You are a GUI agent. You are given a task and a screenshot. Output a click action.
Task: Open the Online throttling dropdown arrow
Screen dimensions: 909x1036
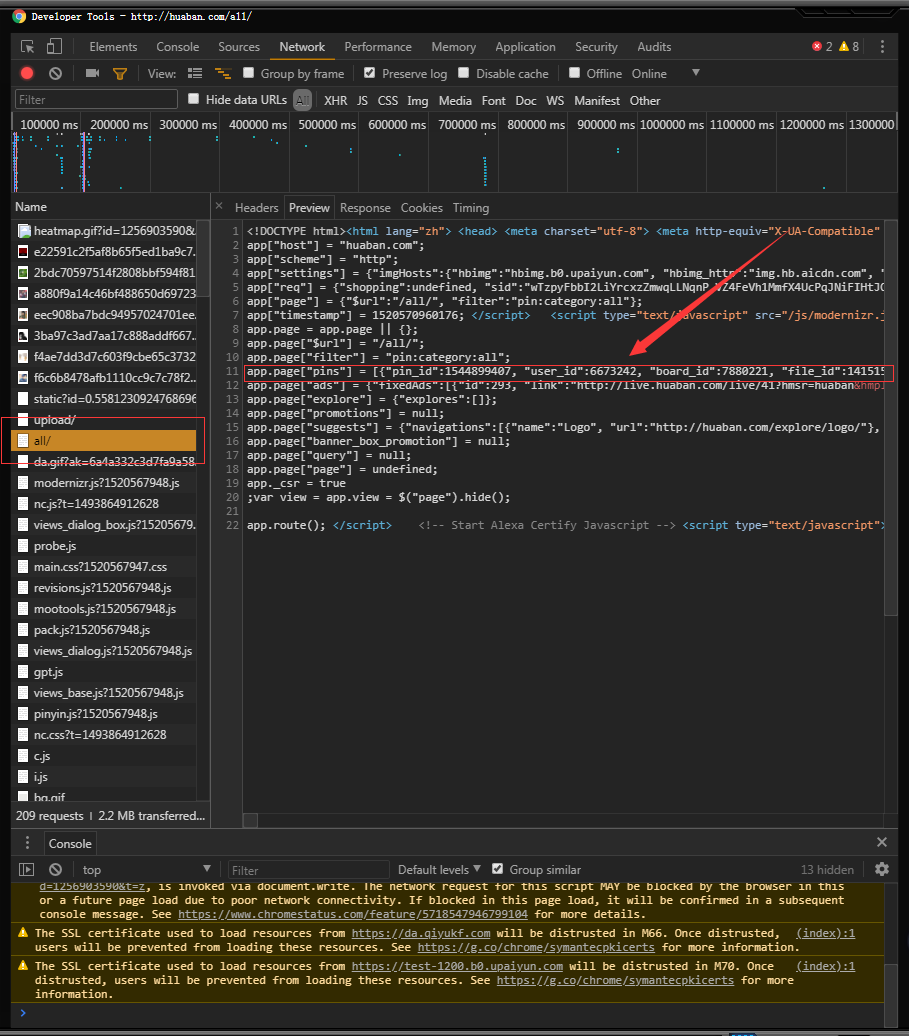click(x=696, y=73)
